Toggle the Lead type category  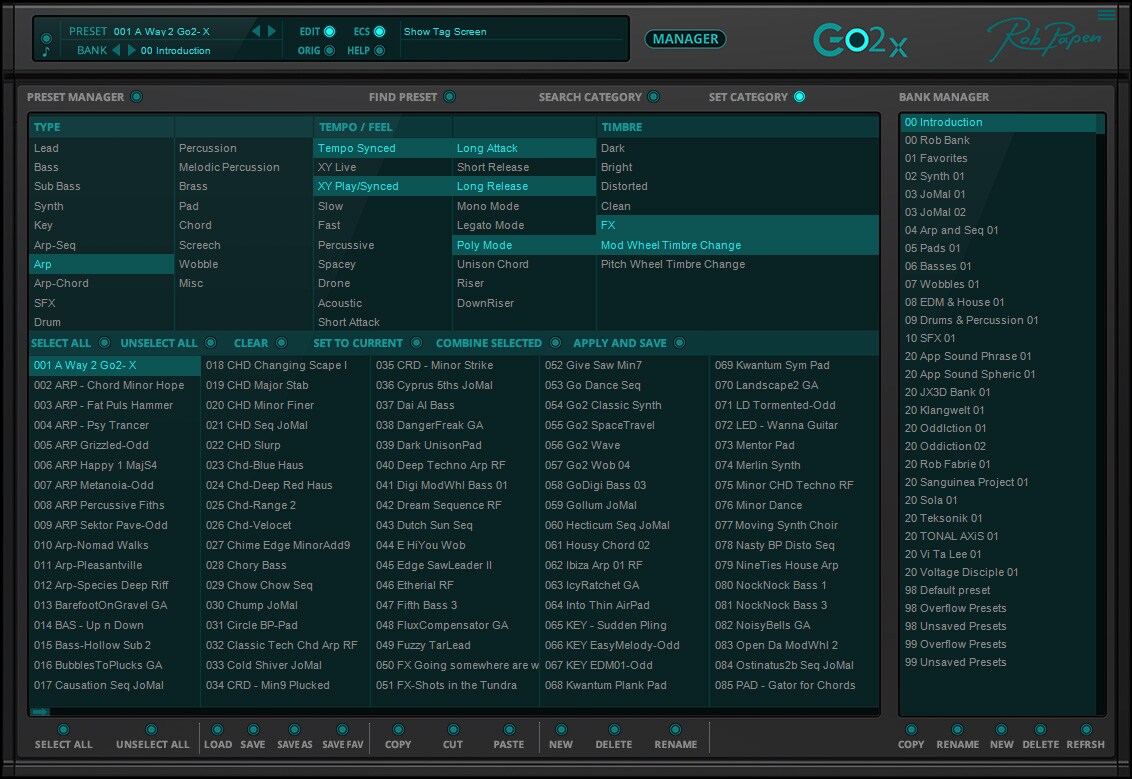[101, 148]
